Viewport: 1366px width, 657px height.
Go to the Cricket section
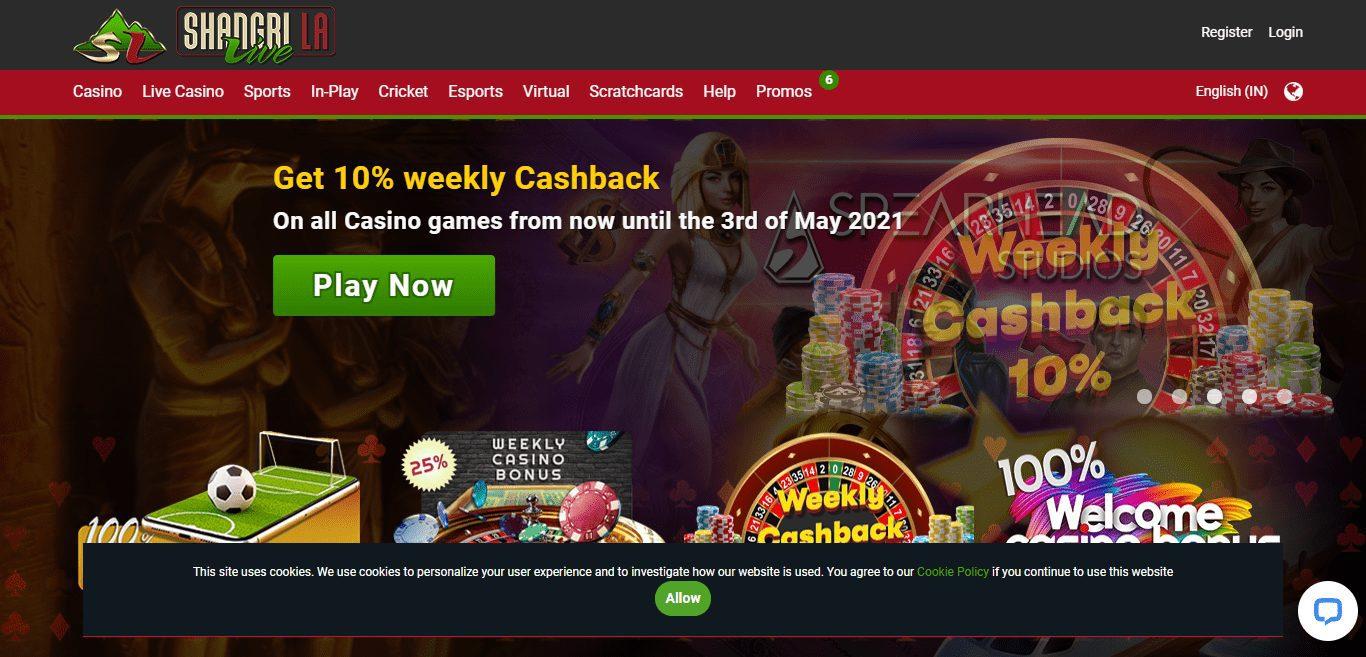click(x=403, y=91)
